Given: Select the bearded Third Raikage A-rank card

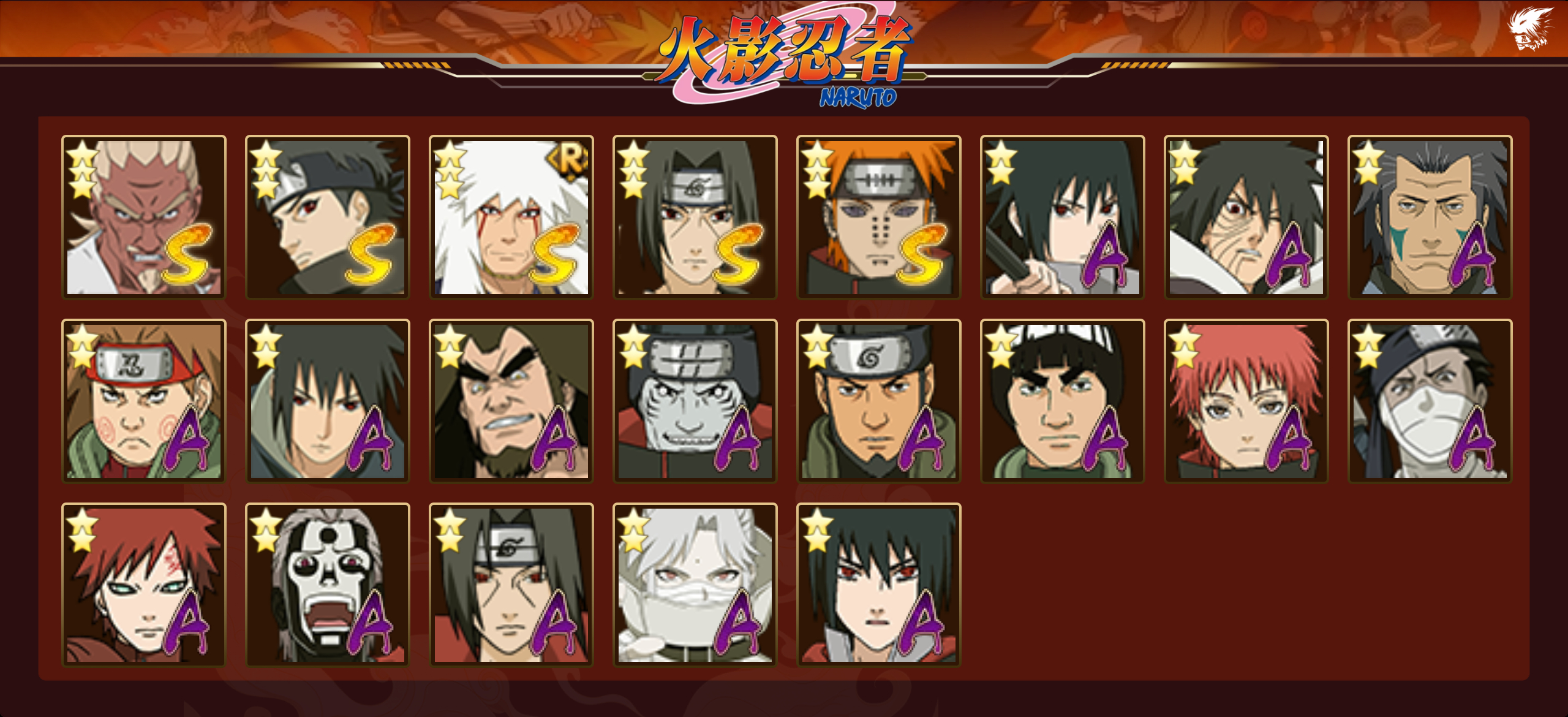Looking at the screenshot, I should (x=511, y=401).
